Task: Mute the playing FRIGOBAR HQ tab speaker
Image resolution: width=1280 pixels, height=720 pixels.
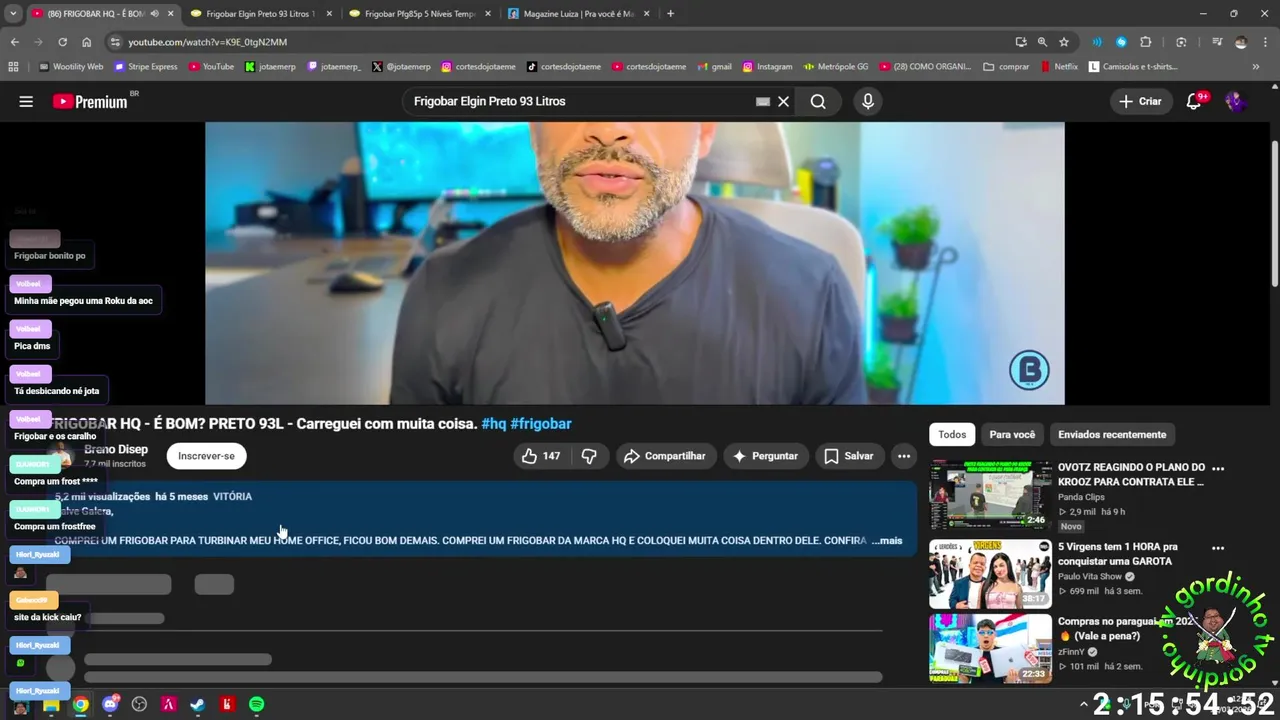Action: point(154,14)
